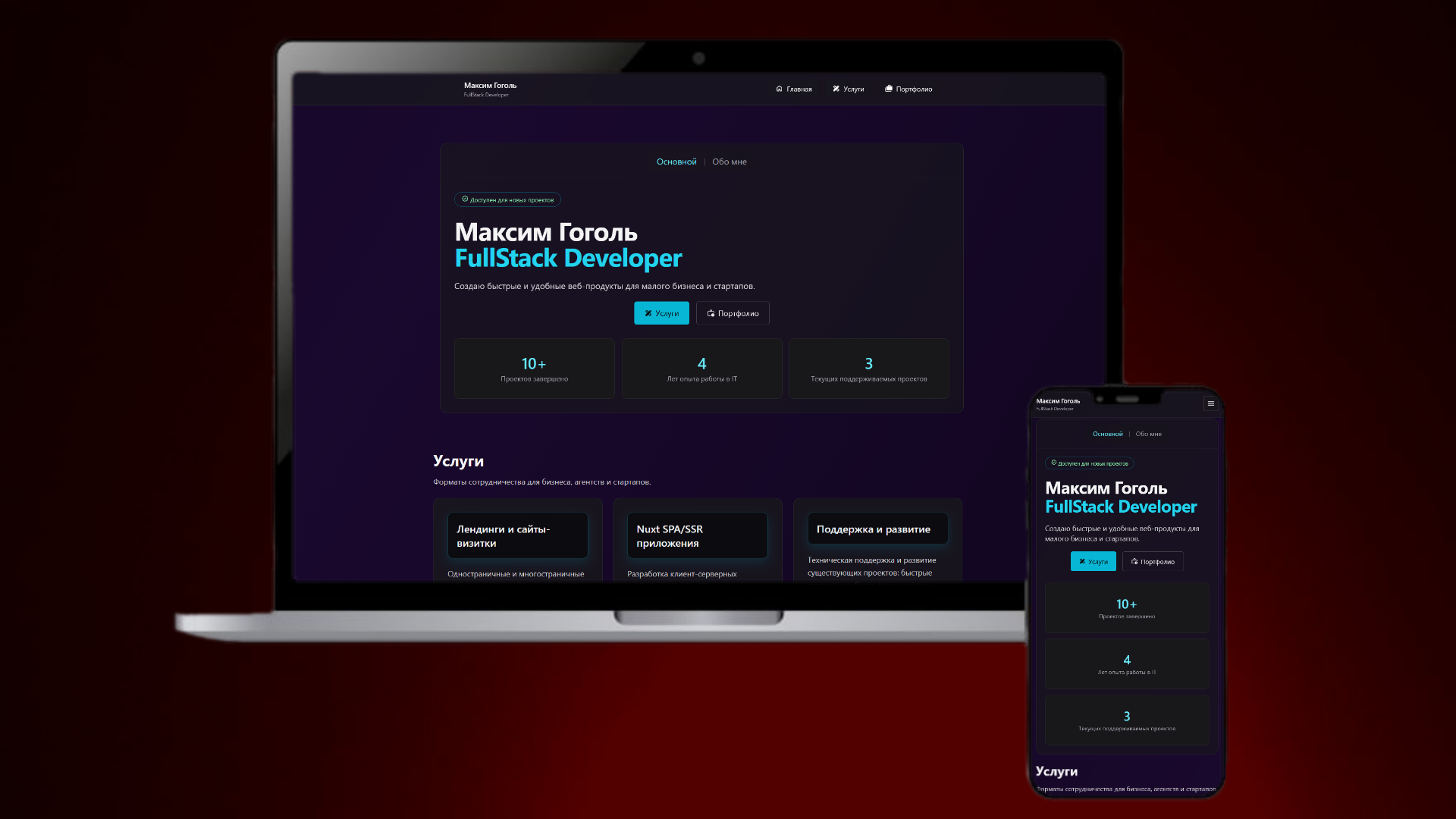Screen dimensions: 1456x819
Task: Switch to the Основной tab on laptop
Action: coord(676,162)
